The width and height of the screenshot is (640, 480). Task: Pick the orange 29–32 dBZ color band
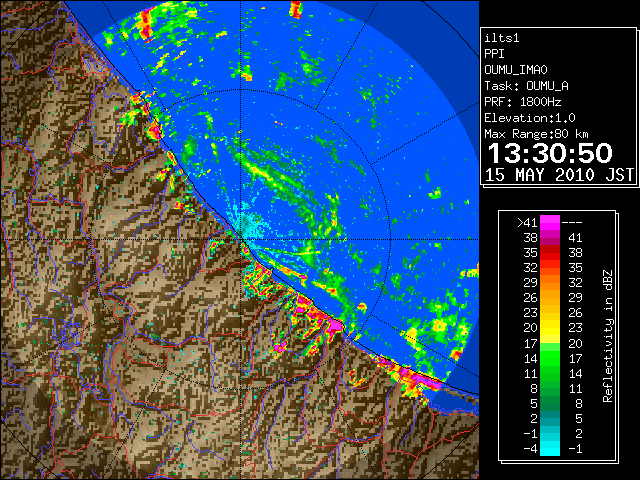click(550, 283)
